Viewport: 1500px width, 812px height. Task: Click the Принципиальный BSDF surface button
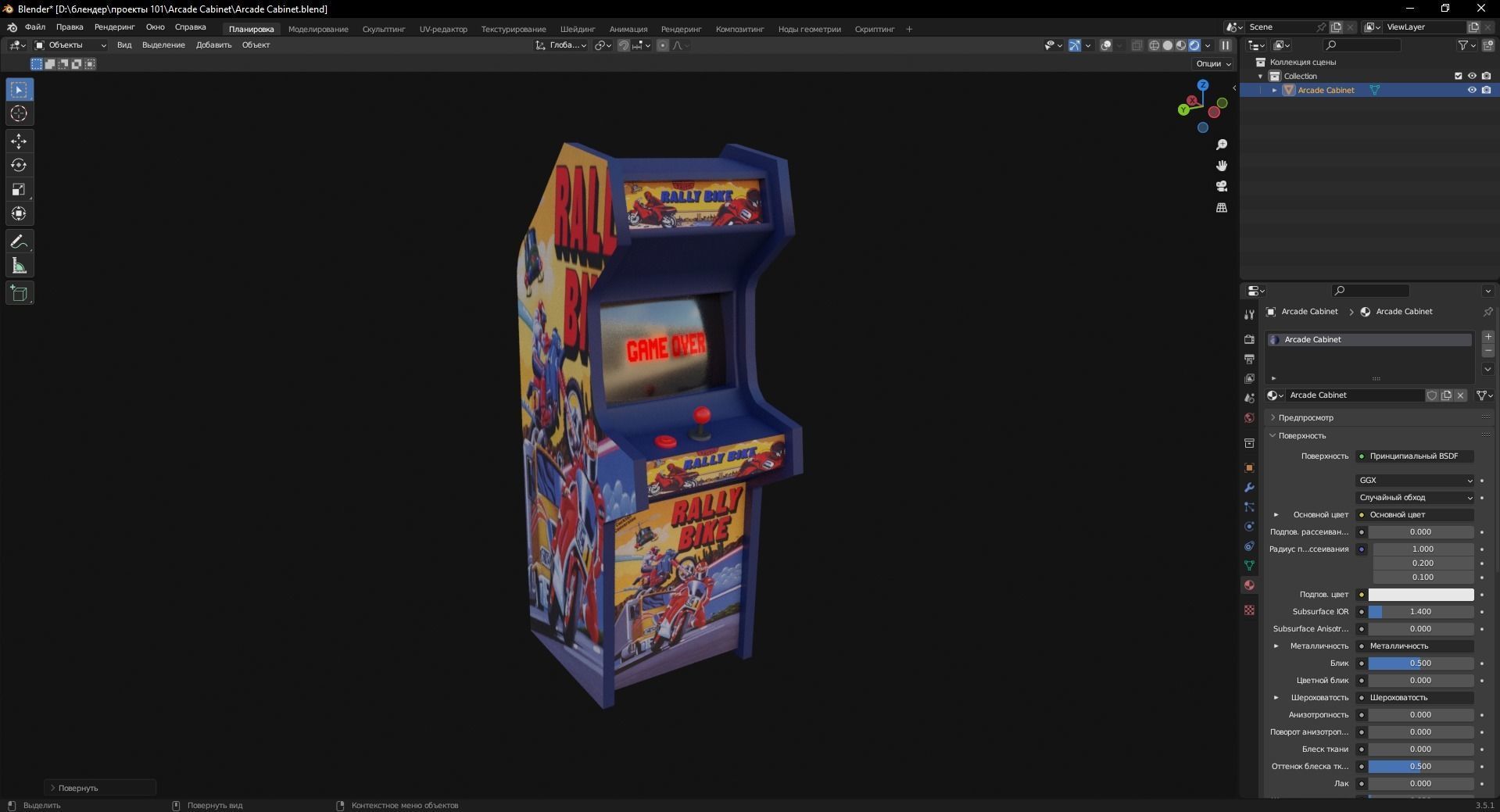1415,456
